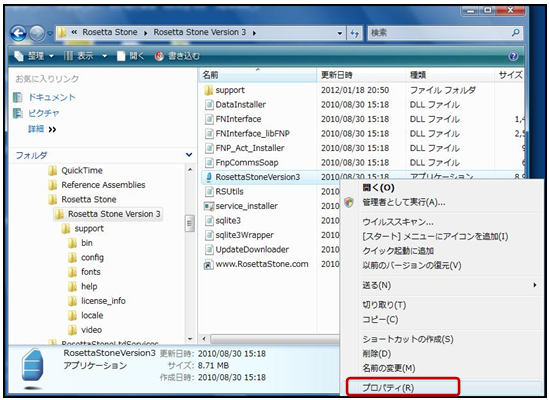The image size is (549, 400).
Task: Select Rosetta Stone folder in tree
Action: coord(89,199)
